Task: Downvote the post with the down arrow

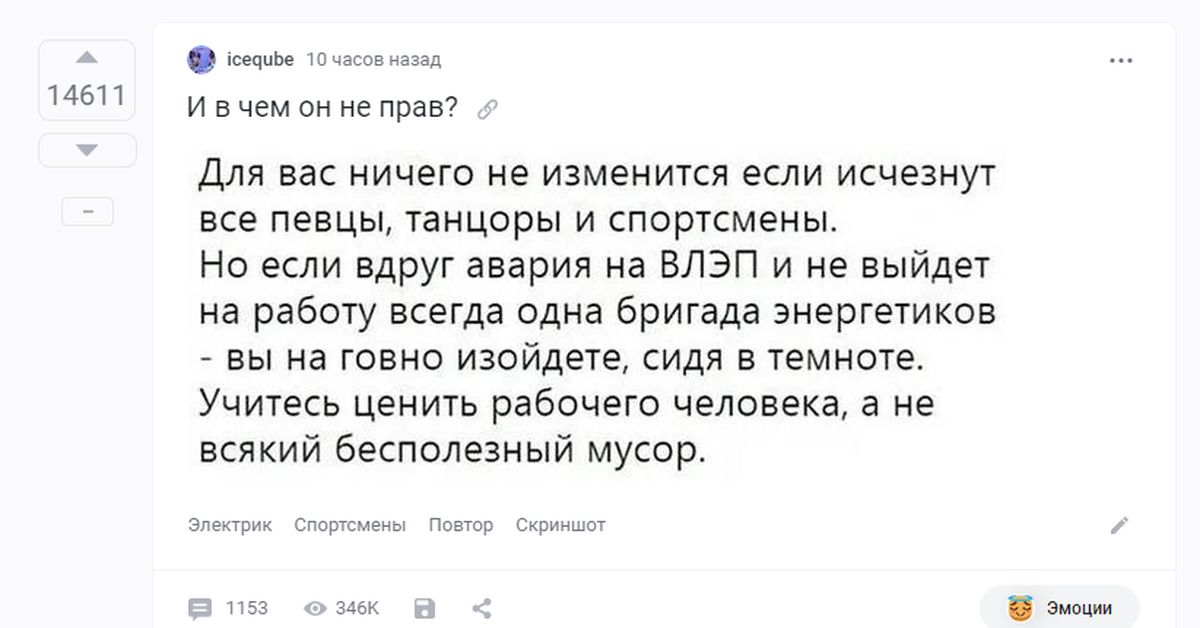Action: 87,150
